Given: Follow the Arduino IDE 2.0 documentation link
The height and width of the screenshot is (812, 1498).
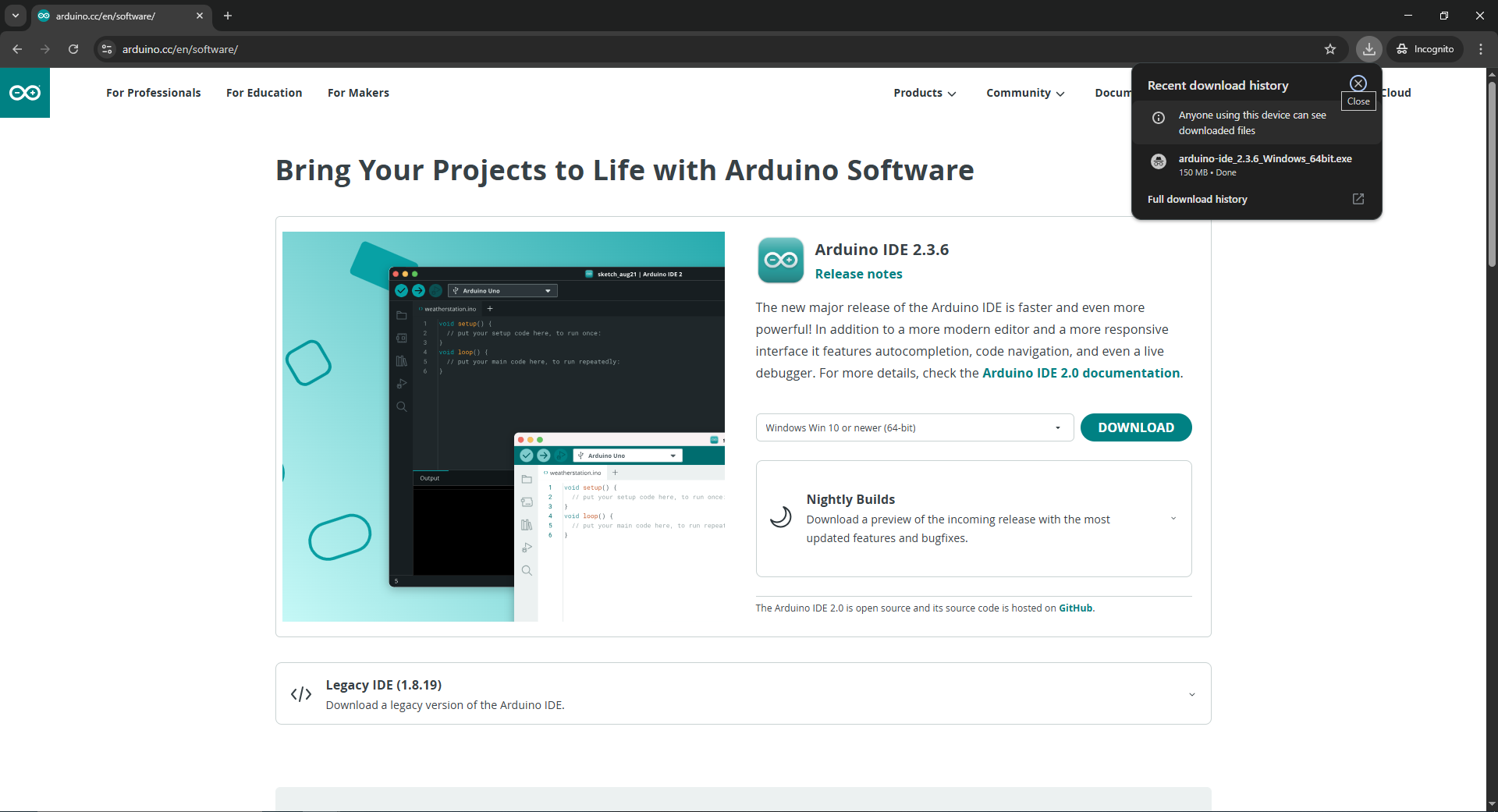Looking at the screenshot, I should click(x=1081, y=373).
